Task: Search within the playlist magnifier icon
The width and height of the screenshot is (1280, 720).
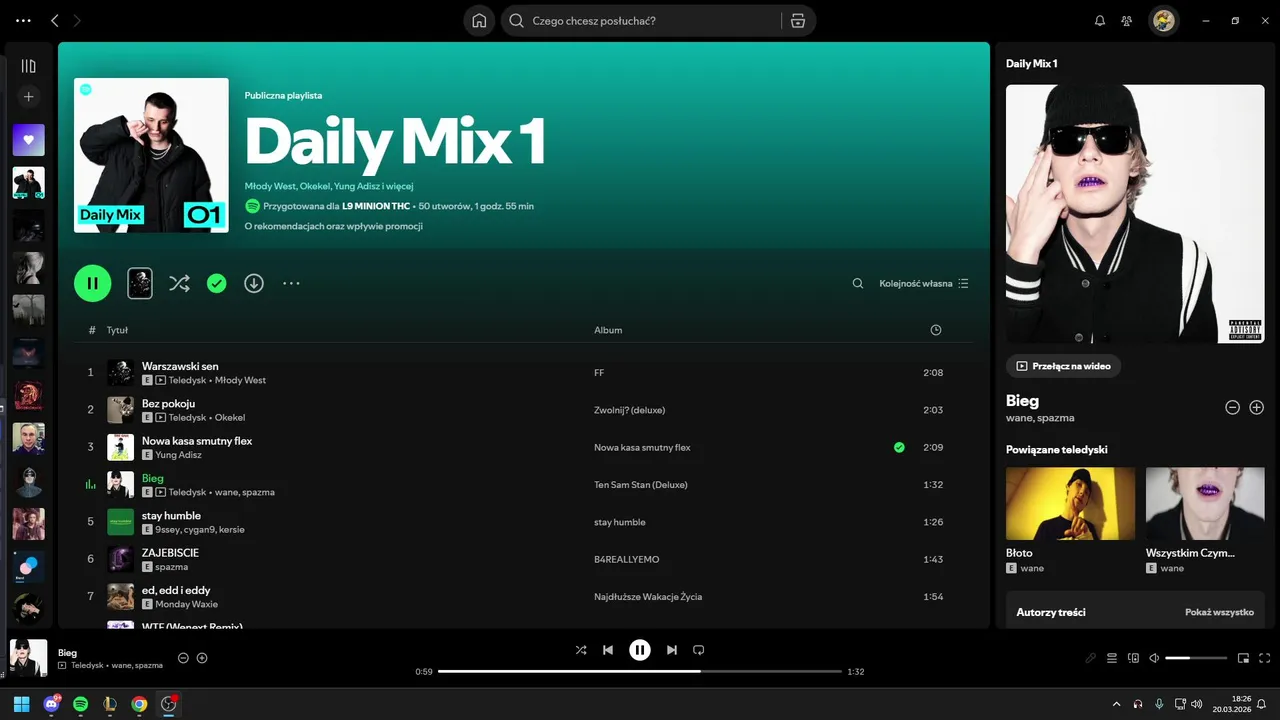Action: [858, 283]
